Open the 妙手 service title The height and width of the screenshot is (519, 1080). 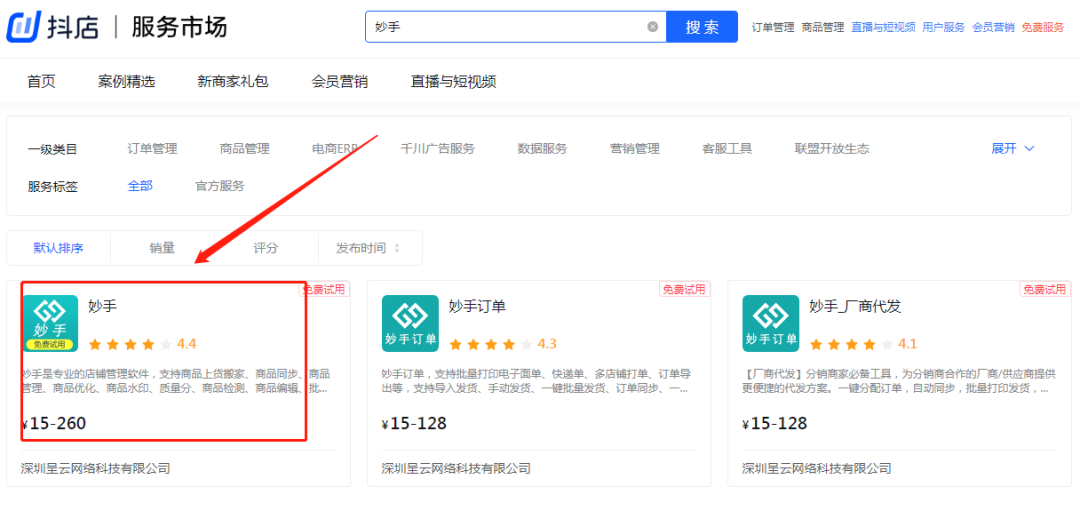(x=103, y=307)
